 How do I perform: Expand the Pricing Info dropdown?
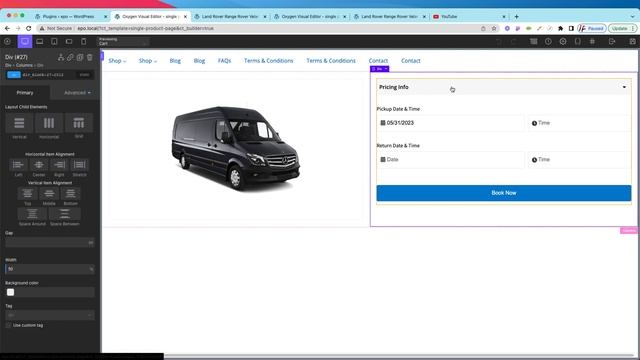[503, 87]
